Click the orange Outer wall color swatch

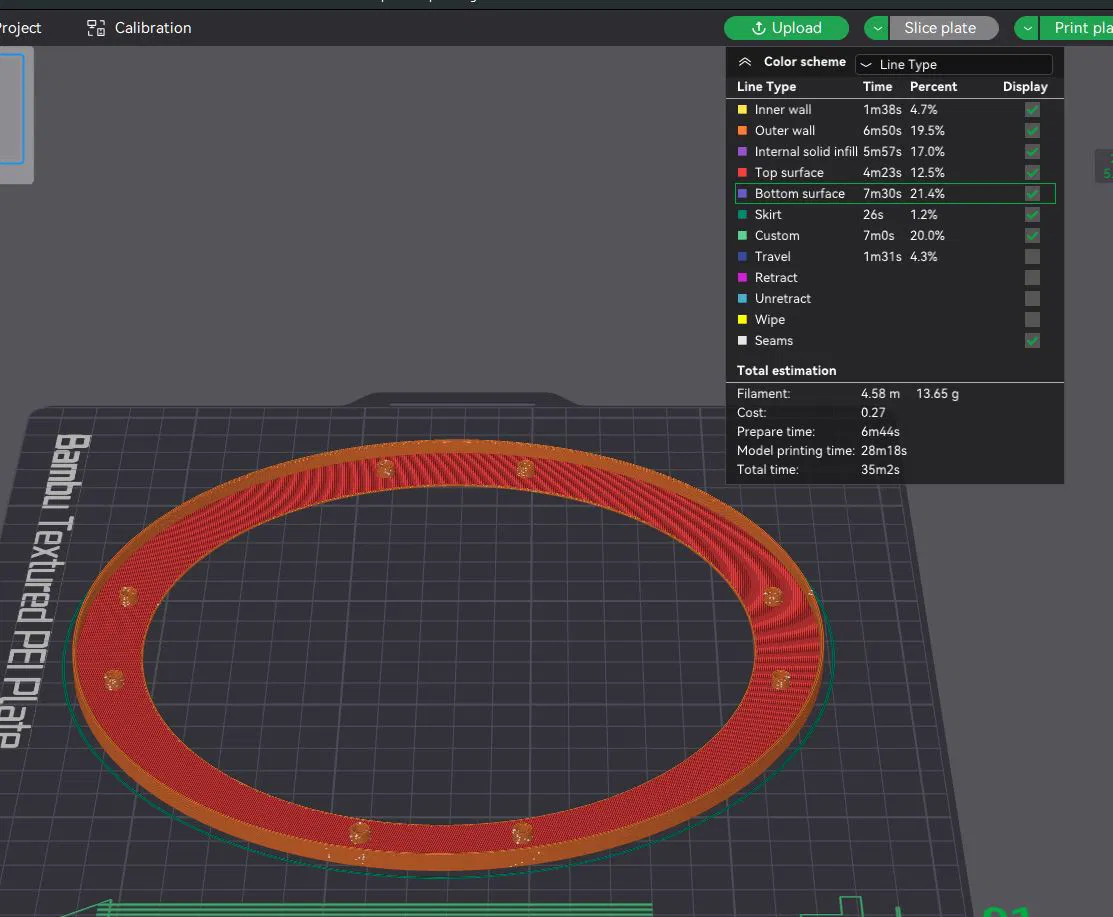(742, 131)
